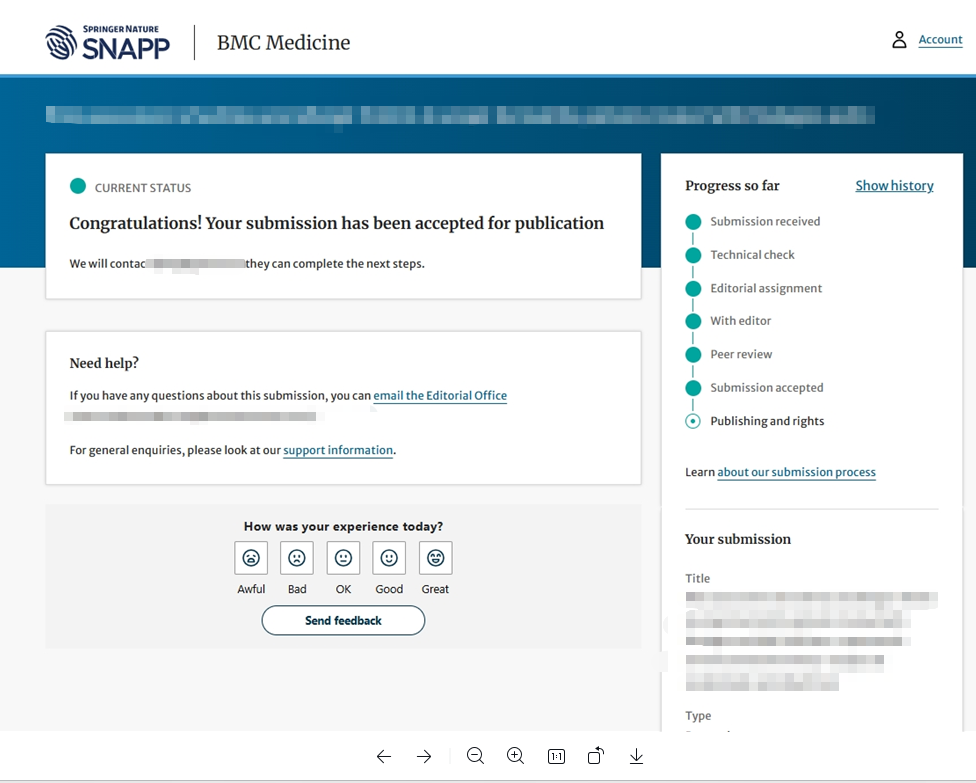Open the Account link in header
This screenshot has height=783, width=976.
[940, 40]
